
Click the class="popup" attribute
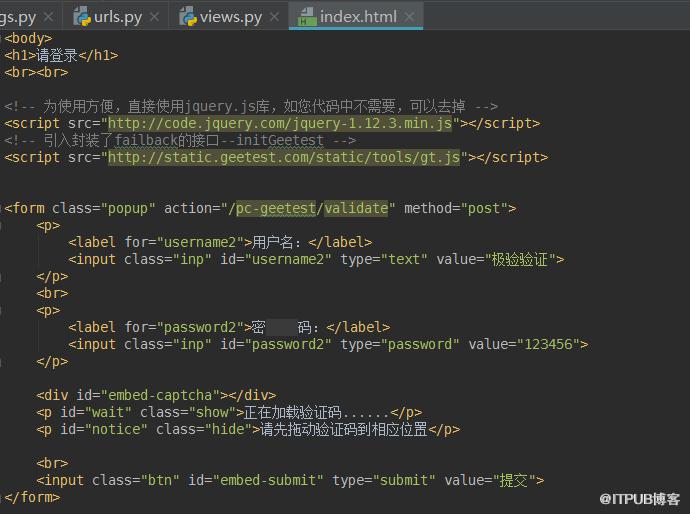pyautogui.click(x=104, y=208)
